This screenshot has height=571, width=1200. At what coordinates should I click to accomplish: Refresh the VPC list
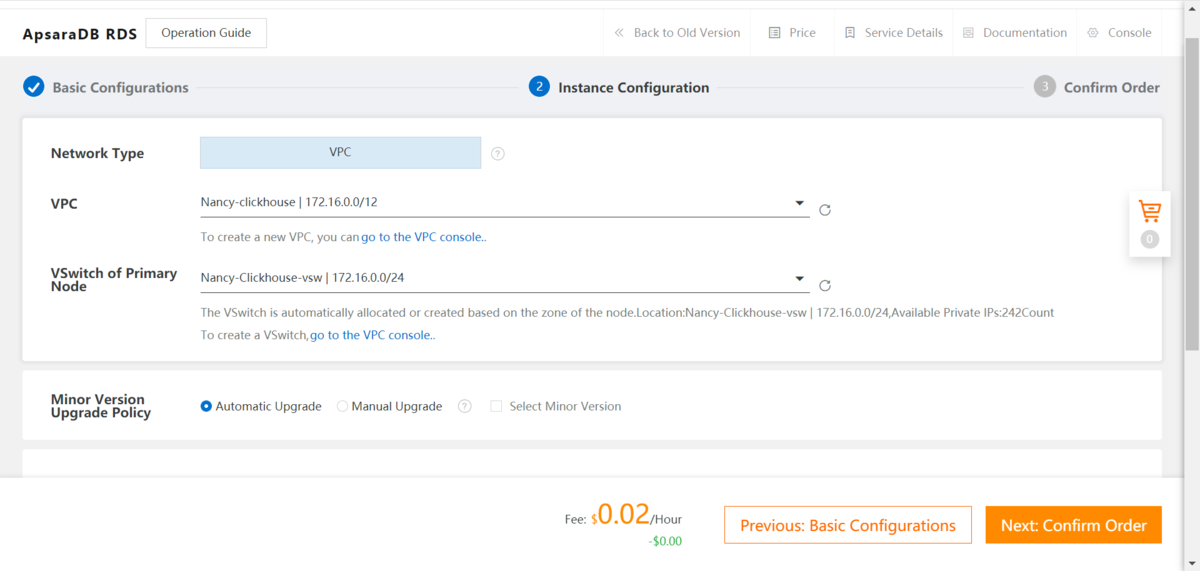(825, 210)
